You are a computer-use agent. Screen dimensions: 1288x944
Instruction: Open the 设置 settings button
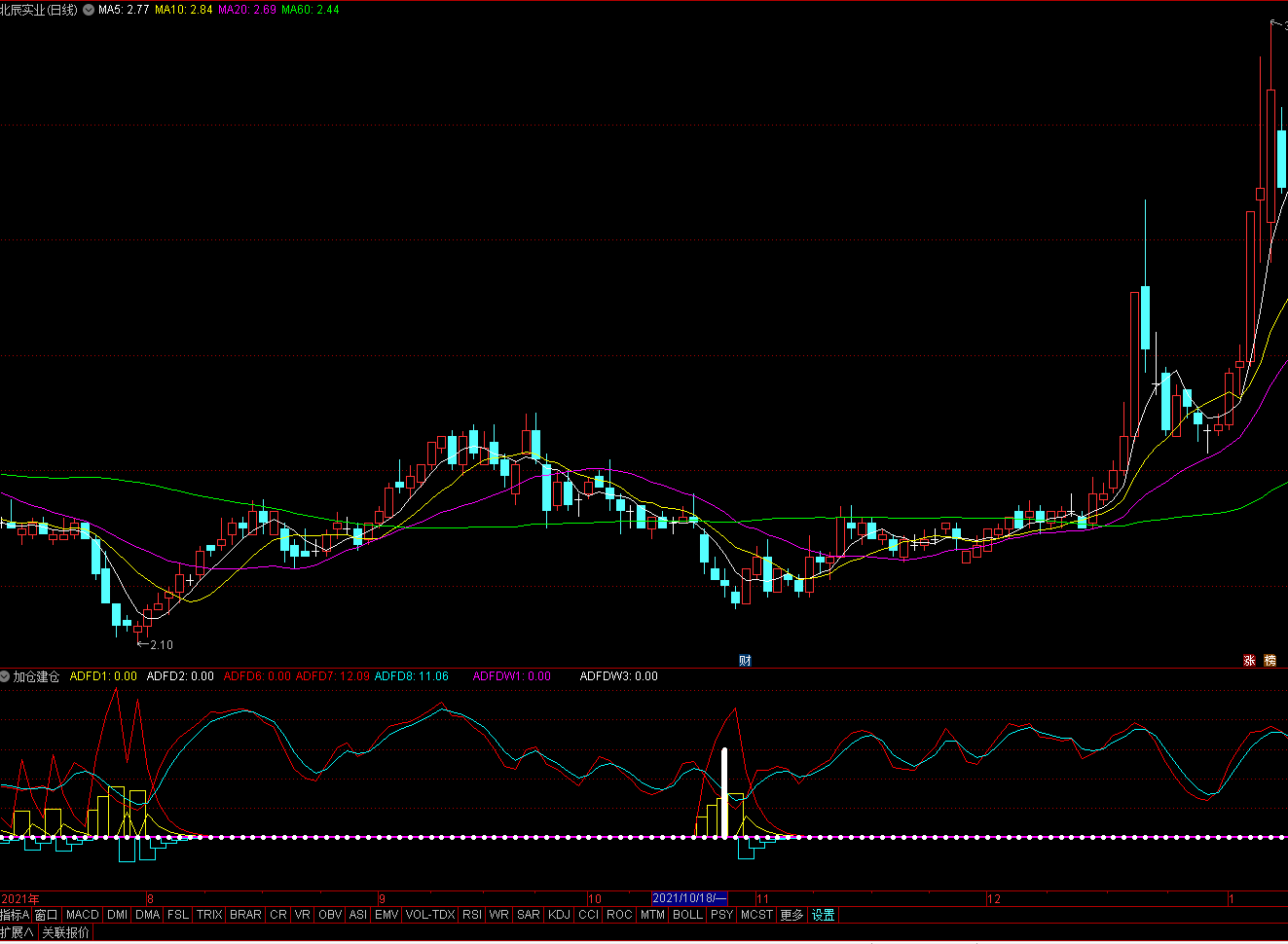click(x=824, y=915)
